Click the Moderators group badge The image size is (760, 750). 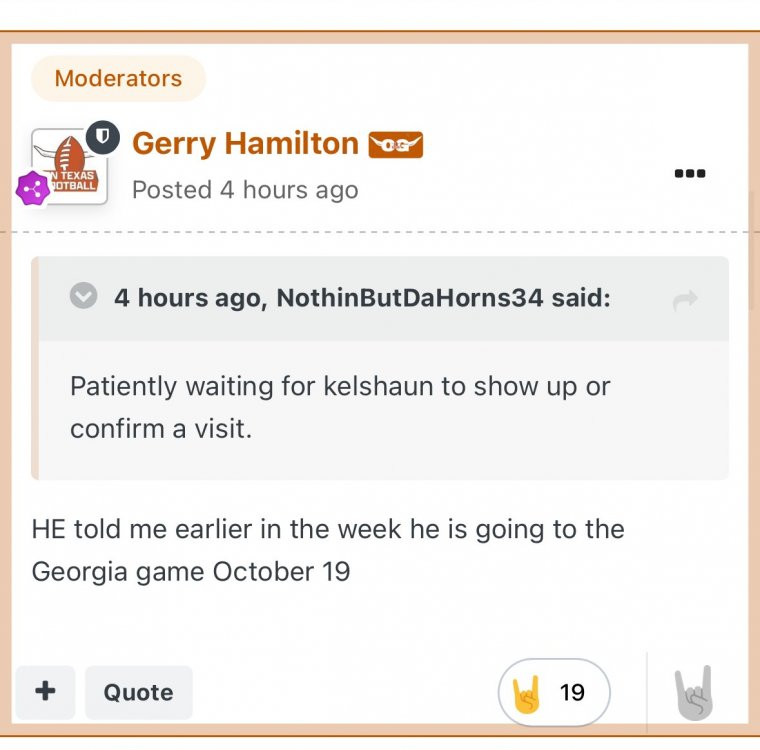point(118,78)
